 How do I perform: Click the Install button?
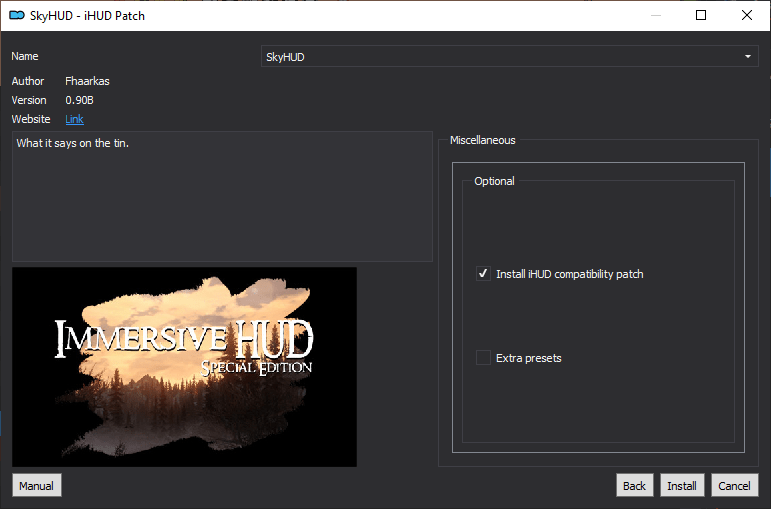[682, 485]
